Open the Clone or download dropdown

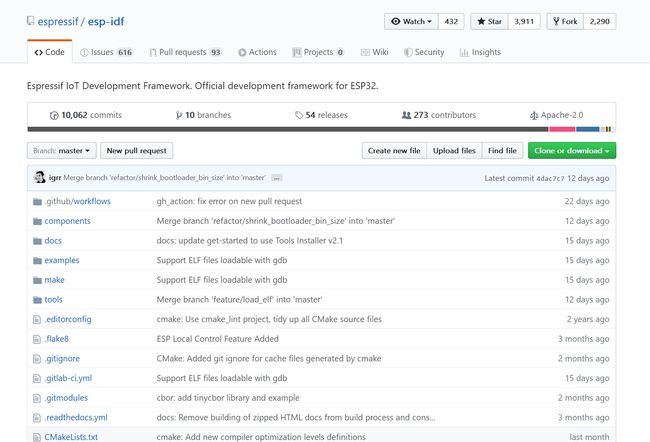tap(572, 151)
